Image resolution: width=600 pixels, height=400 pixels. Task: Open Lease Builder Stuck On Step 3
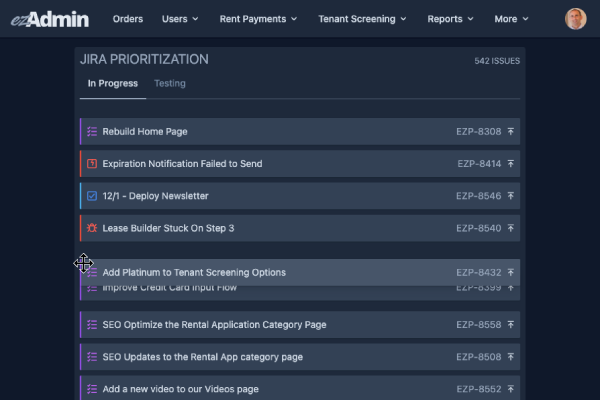point(300,228)
